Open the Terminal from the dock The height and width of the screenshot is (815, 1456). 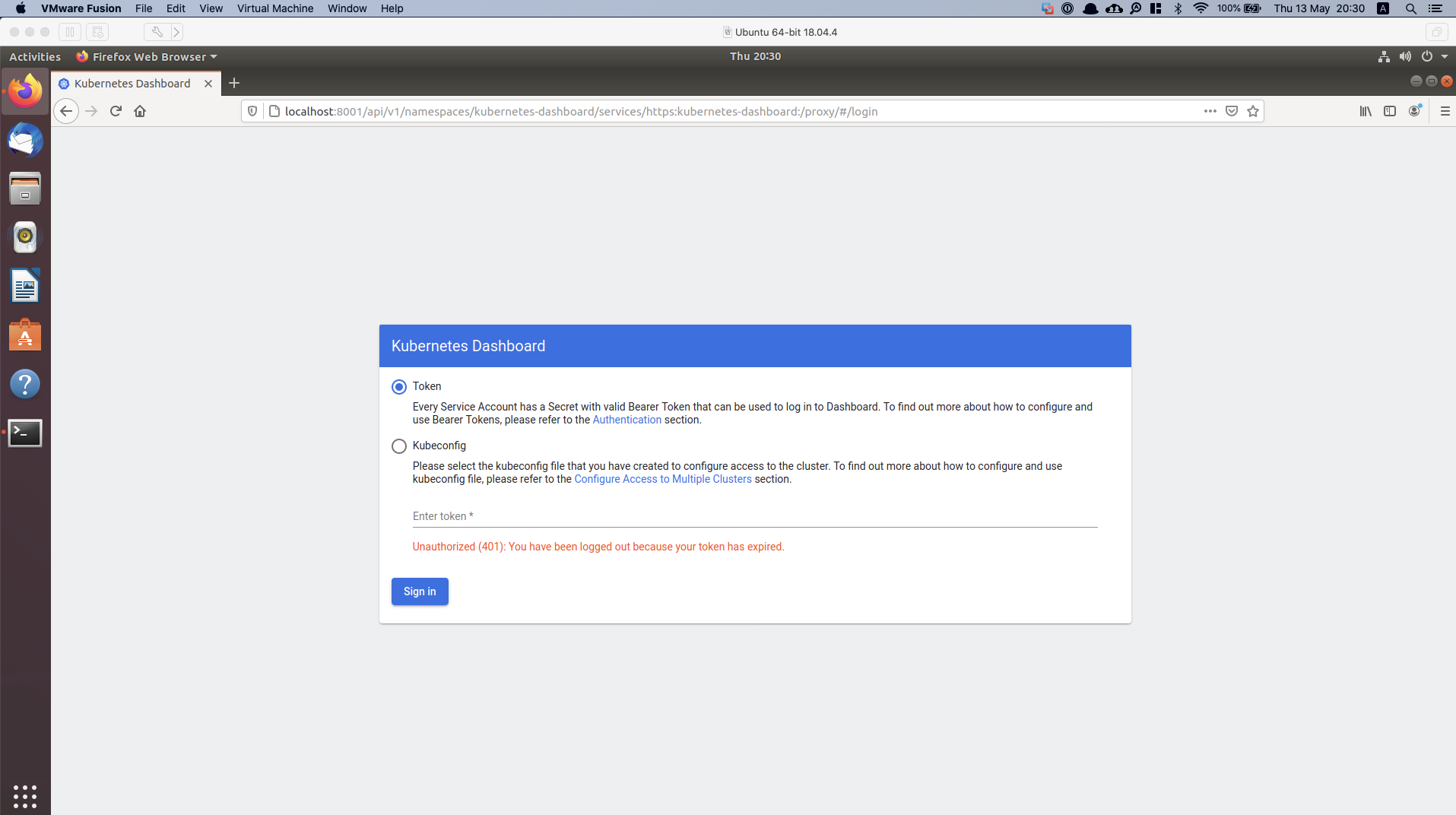pos(25,433)
